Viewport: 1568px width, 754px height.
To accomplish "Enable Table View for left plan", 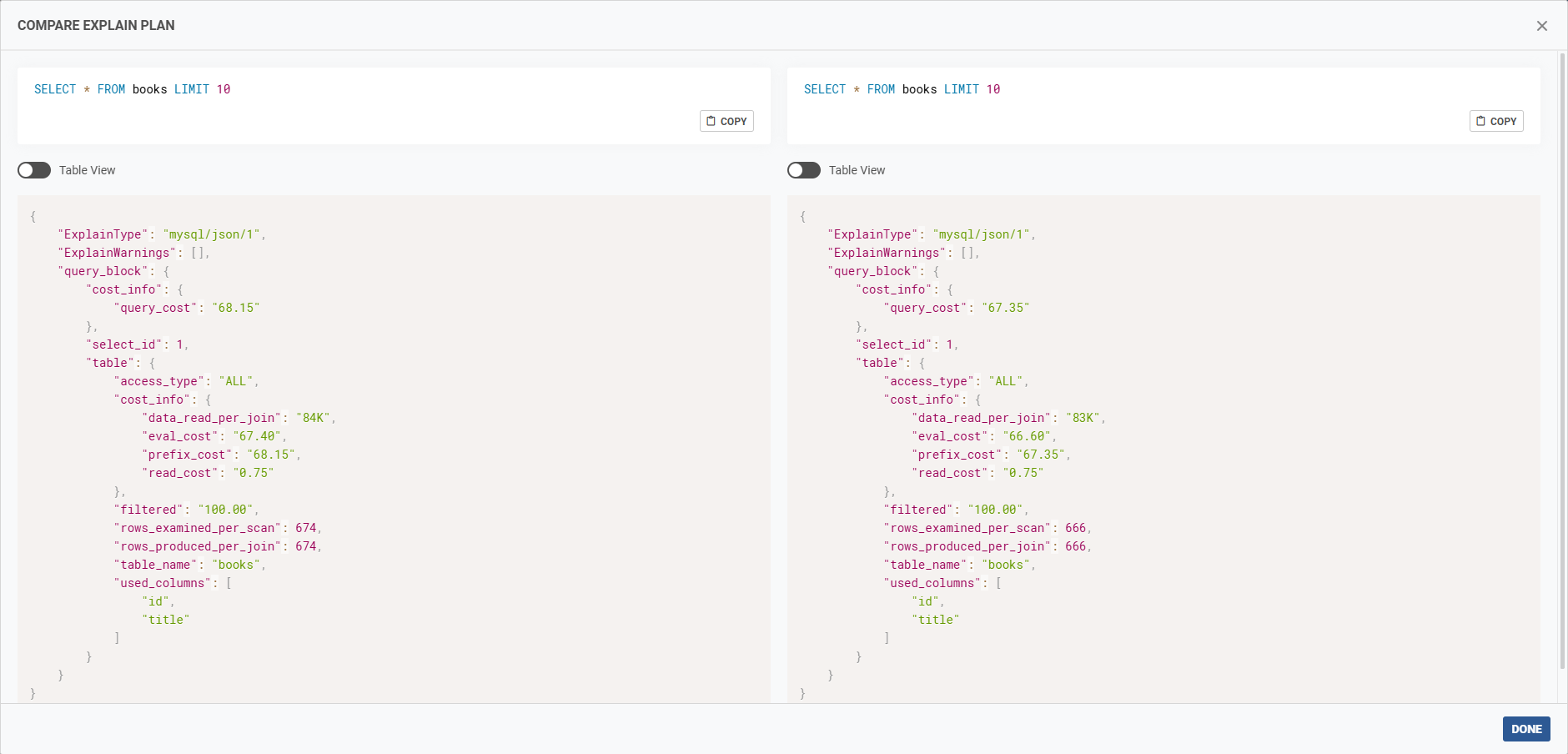I will (34, 170).
